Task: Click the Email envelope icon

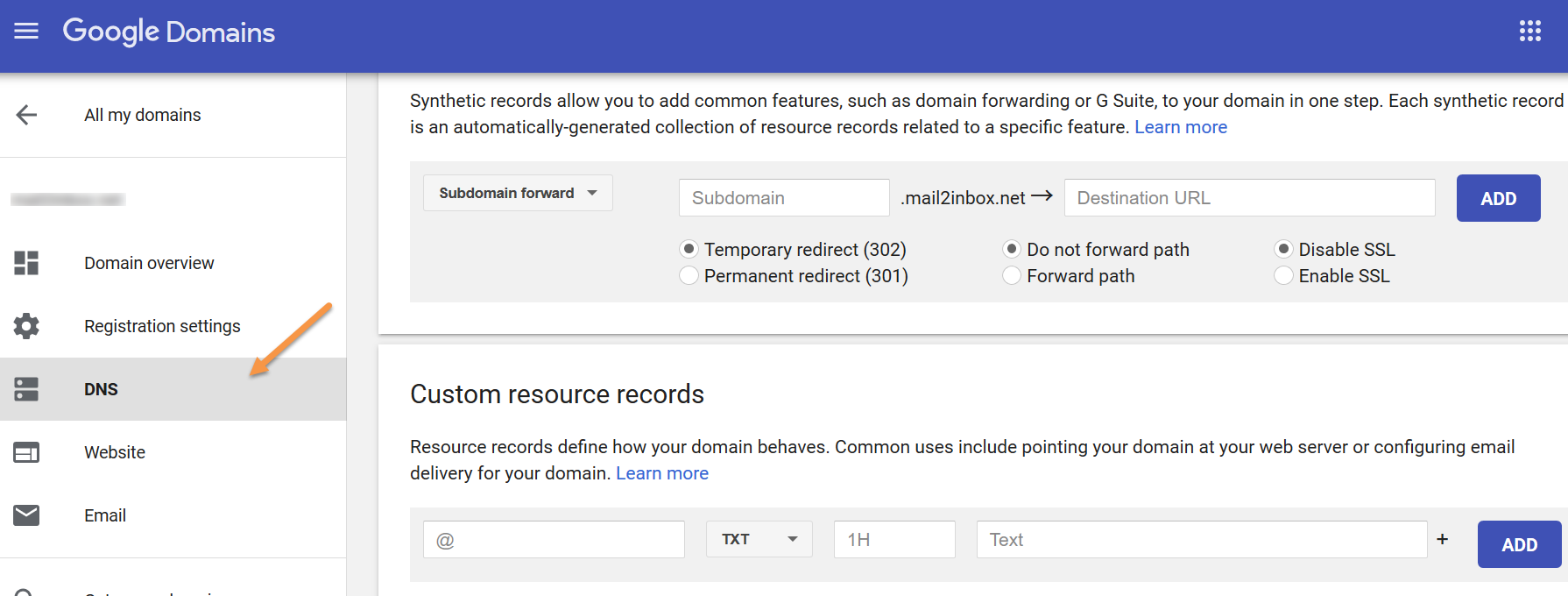Action: pos(26,515)
